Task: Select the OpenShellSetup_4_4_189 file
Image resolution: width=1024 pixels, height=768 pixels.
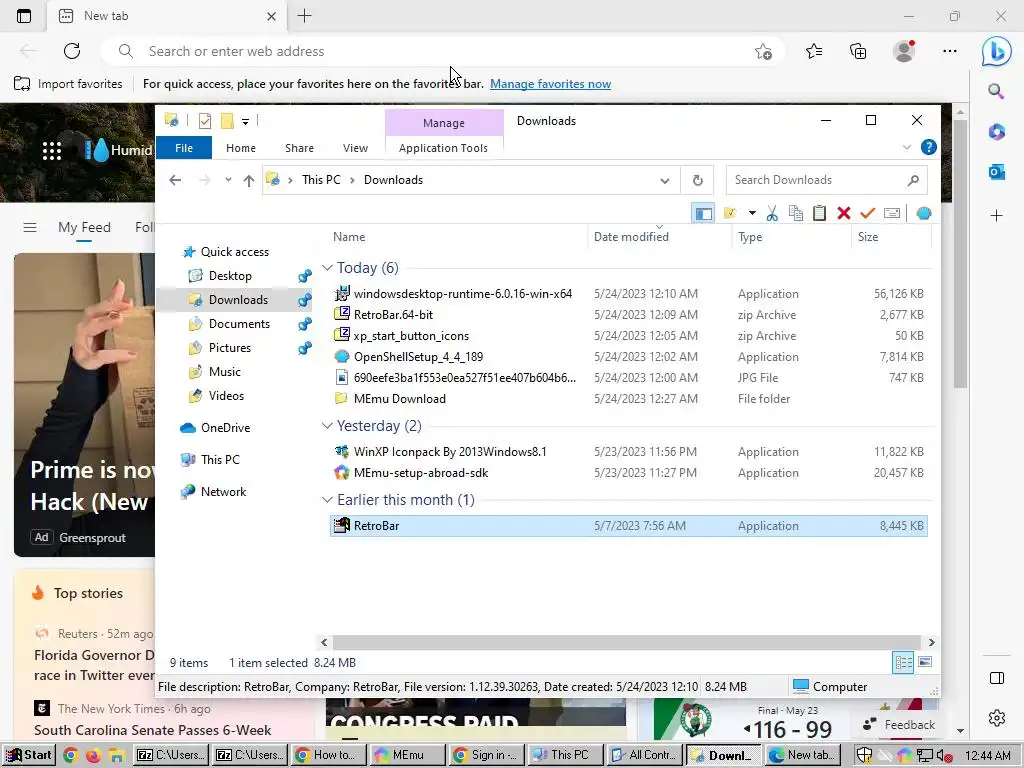Action: pyautogui.click(x=418, y=357)
